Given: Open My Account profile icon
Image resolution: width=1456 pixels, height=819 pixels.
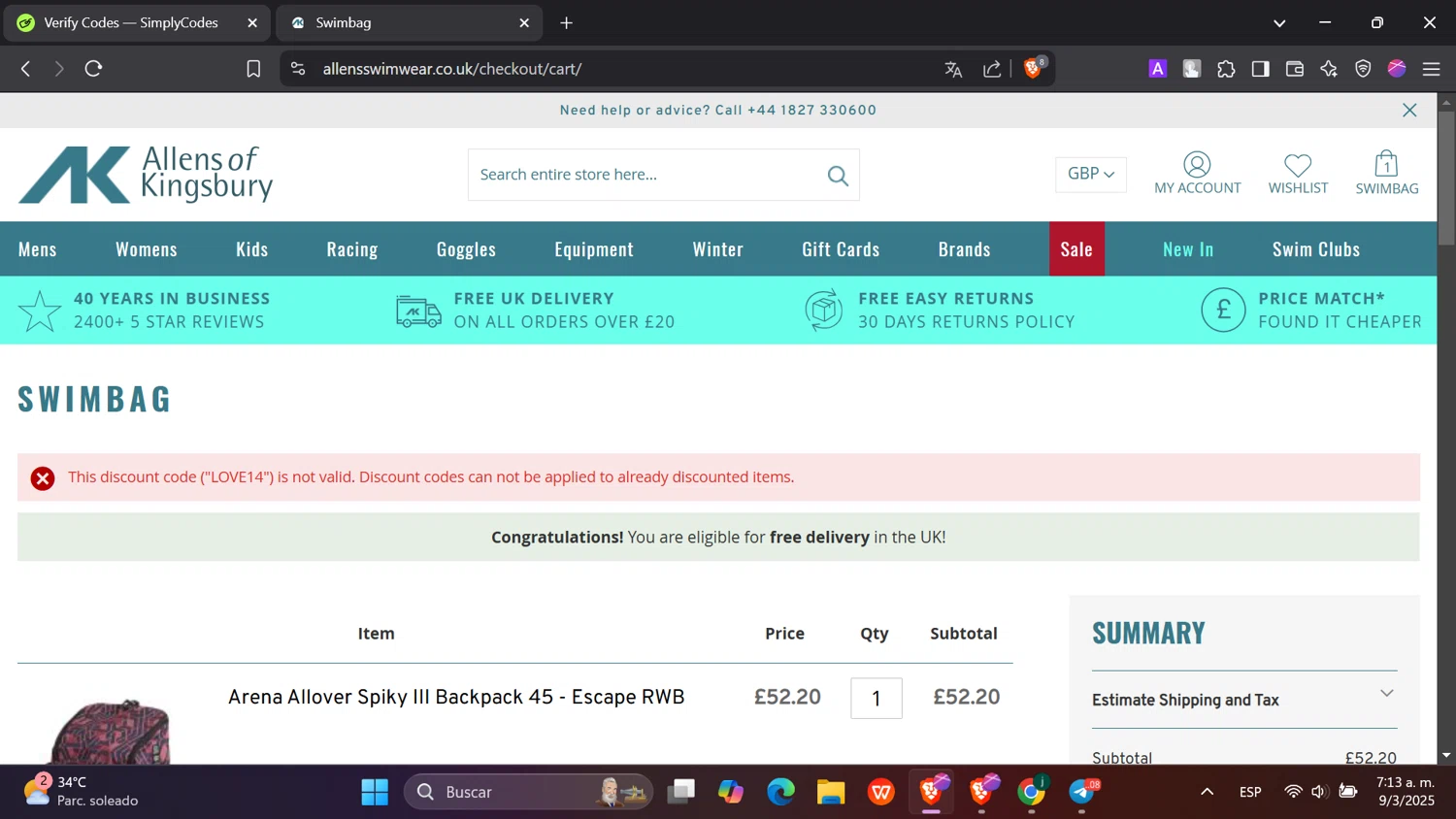Looking at the screenshot, I should pos(1197,174).
